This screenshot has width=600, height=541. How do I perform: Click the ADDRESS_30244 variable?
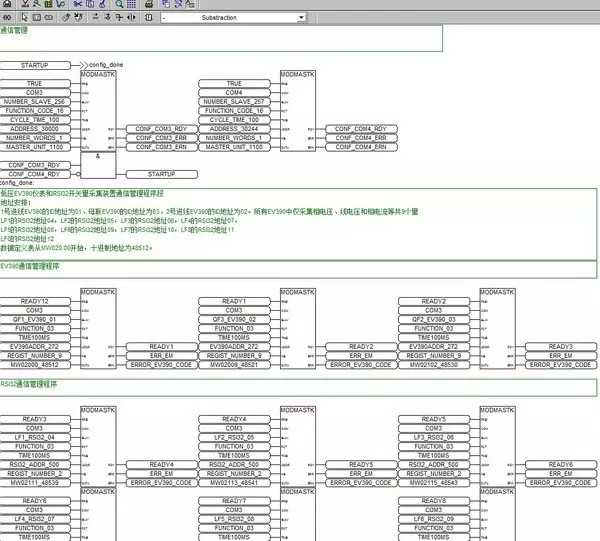pos(234,129)
